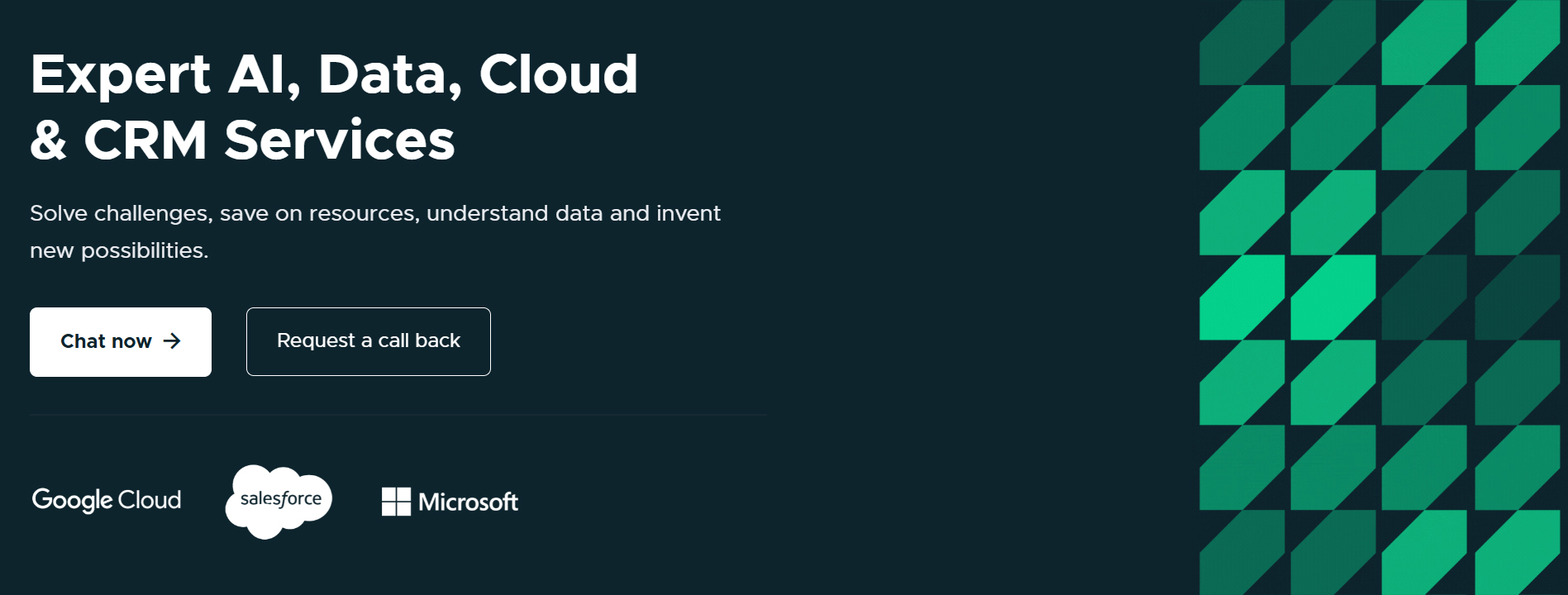
Task: Click the Solve challenges description line
Action: [x=375, y=213]
